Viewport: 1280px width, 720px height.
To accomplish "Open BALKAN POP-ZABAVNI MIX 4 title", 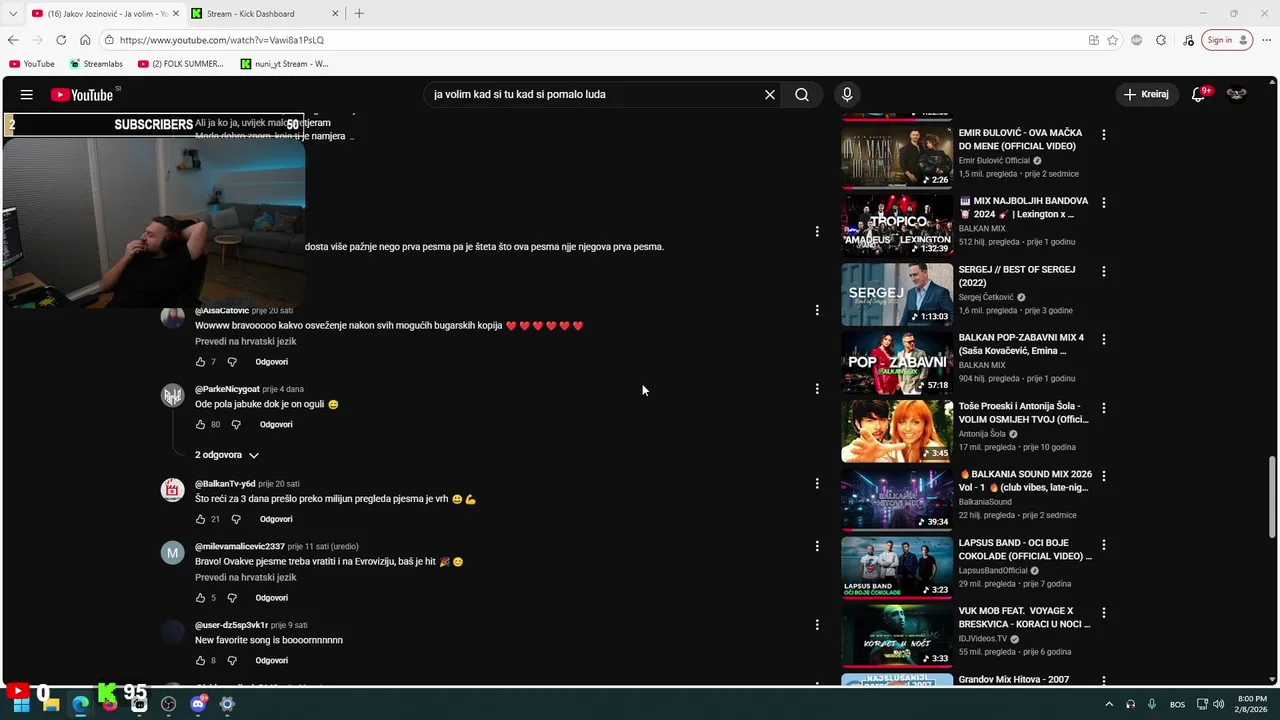I will (x=1021, y=344).
